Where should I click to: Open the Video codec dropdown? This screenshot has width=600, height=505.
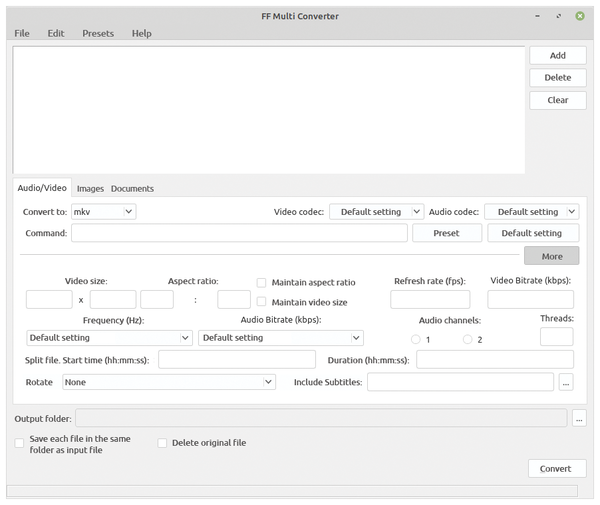tap(377, 212)
